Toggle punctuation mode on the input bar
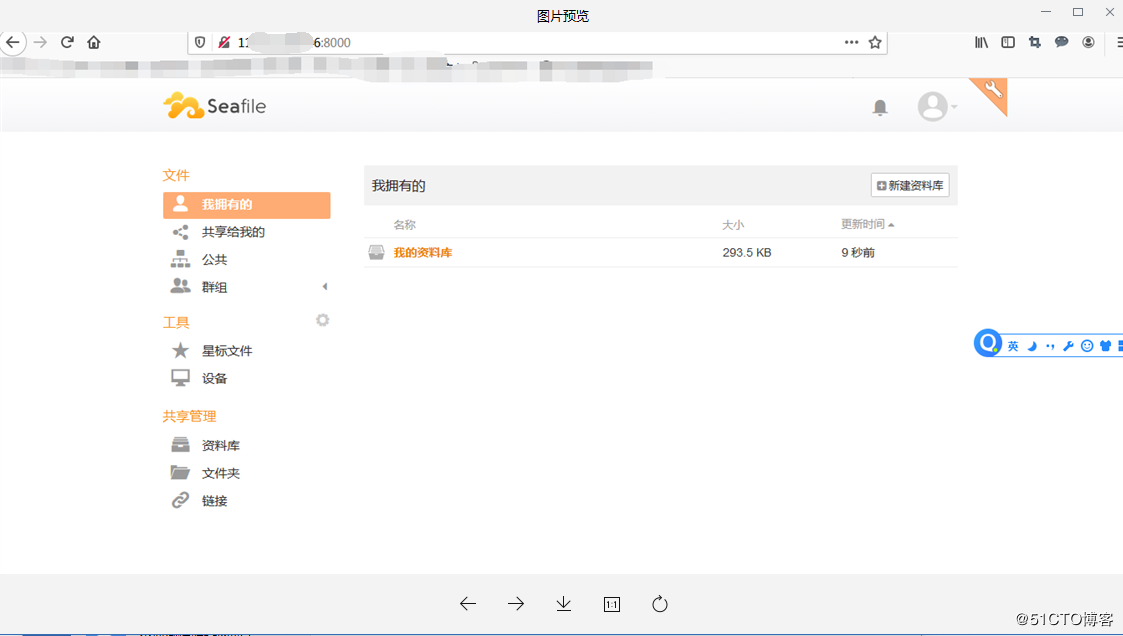Viewport: 1123px width, 636px height. tap(1050, 345)
